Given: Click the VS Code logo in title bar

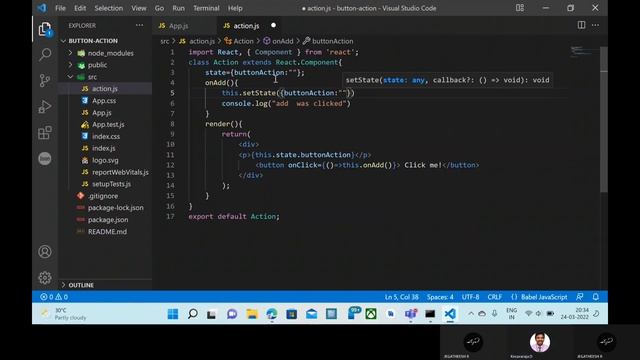Looking at the screenshot, I should coord(42,8).
